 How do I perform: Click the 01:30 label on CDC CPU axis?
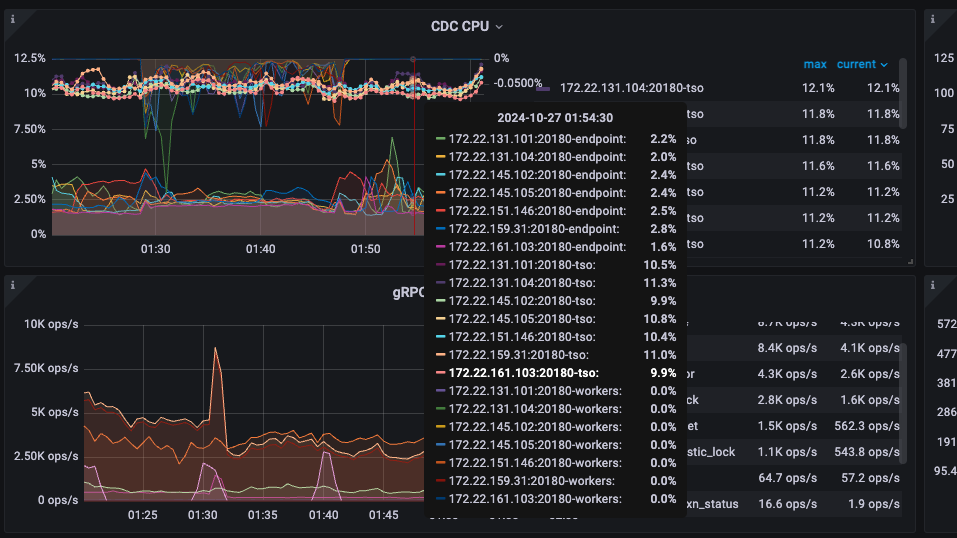coord(155,249)
